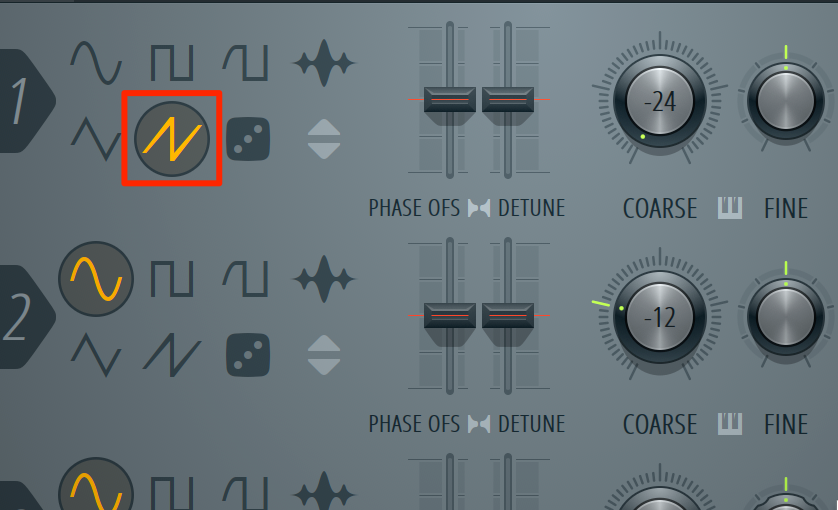Screen dimensions: 838x510
Task: Click oscillator 1 coarse knob showing -24
Action: (660, 101)
